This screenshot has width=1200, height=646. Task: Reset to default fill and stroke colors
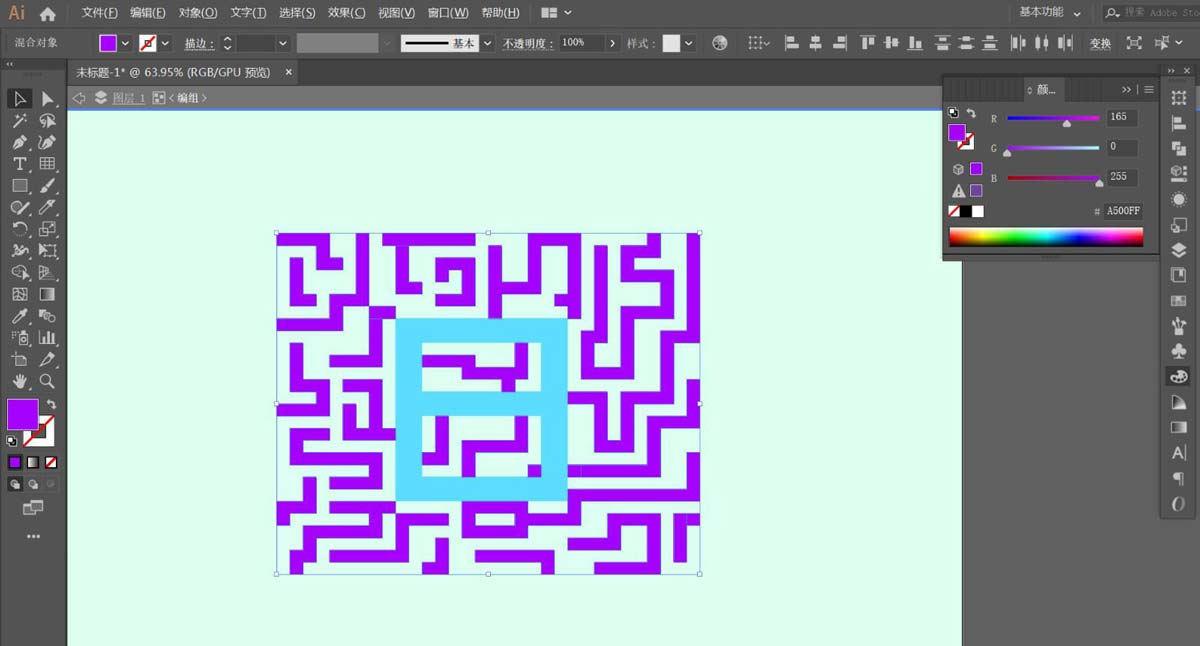click(x=12, y=438)
